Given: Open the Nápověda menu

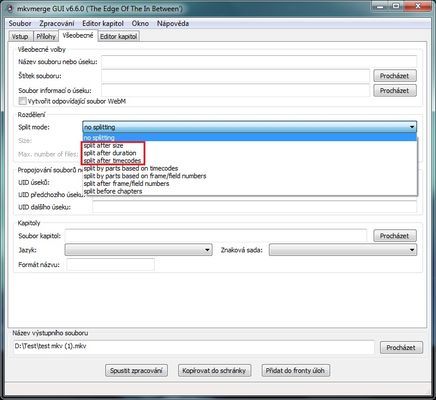Looking at the screenshot, I should click(173, 24).
